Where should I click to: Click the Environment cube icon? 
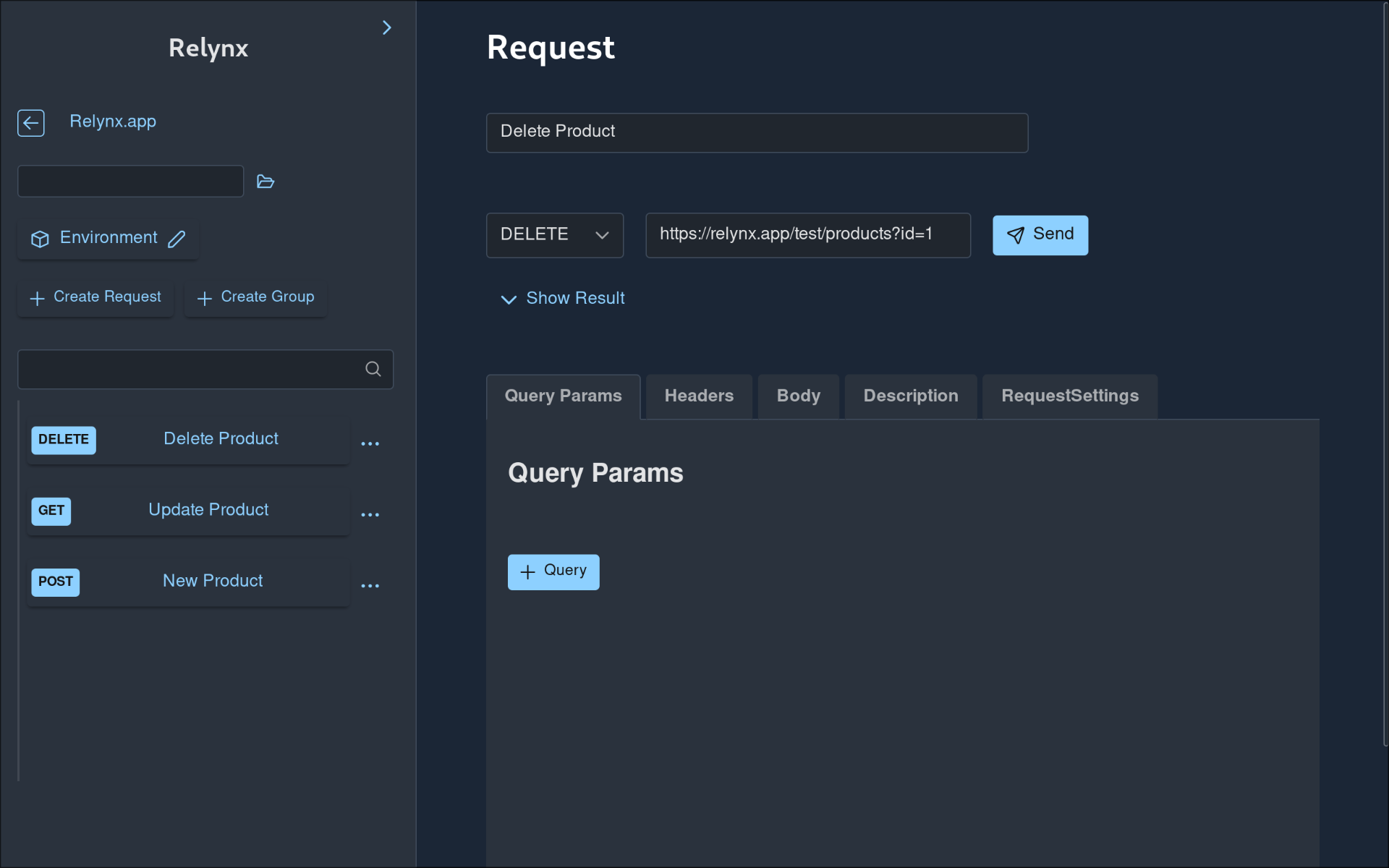(x=40, y=239)
